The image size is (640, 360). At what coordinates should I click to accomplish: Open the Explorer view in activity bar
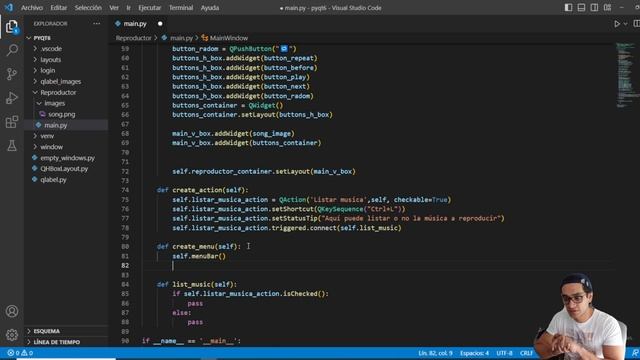coord(12,27)
